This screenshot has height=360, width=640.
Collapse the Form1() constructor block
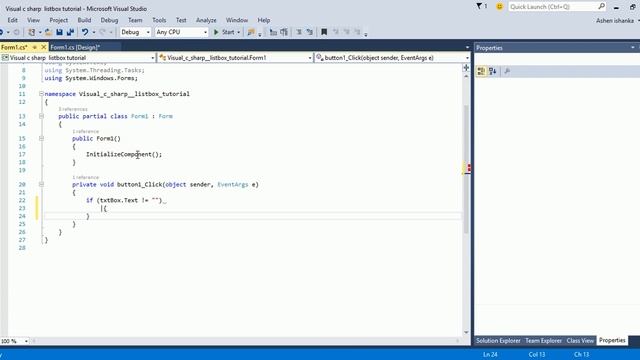(41, 138)
